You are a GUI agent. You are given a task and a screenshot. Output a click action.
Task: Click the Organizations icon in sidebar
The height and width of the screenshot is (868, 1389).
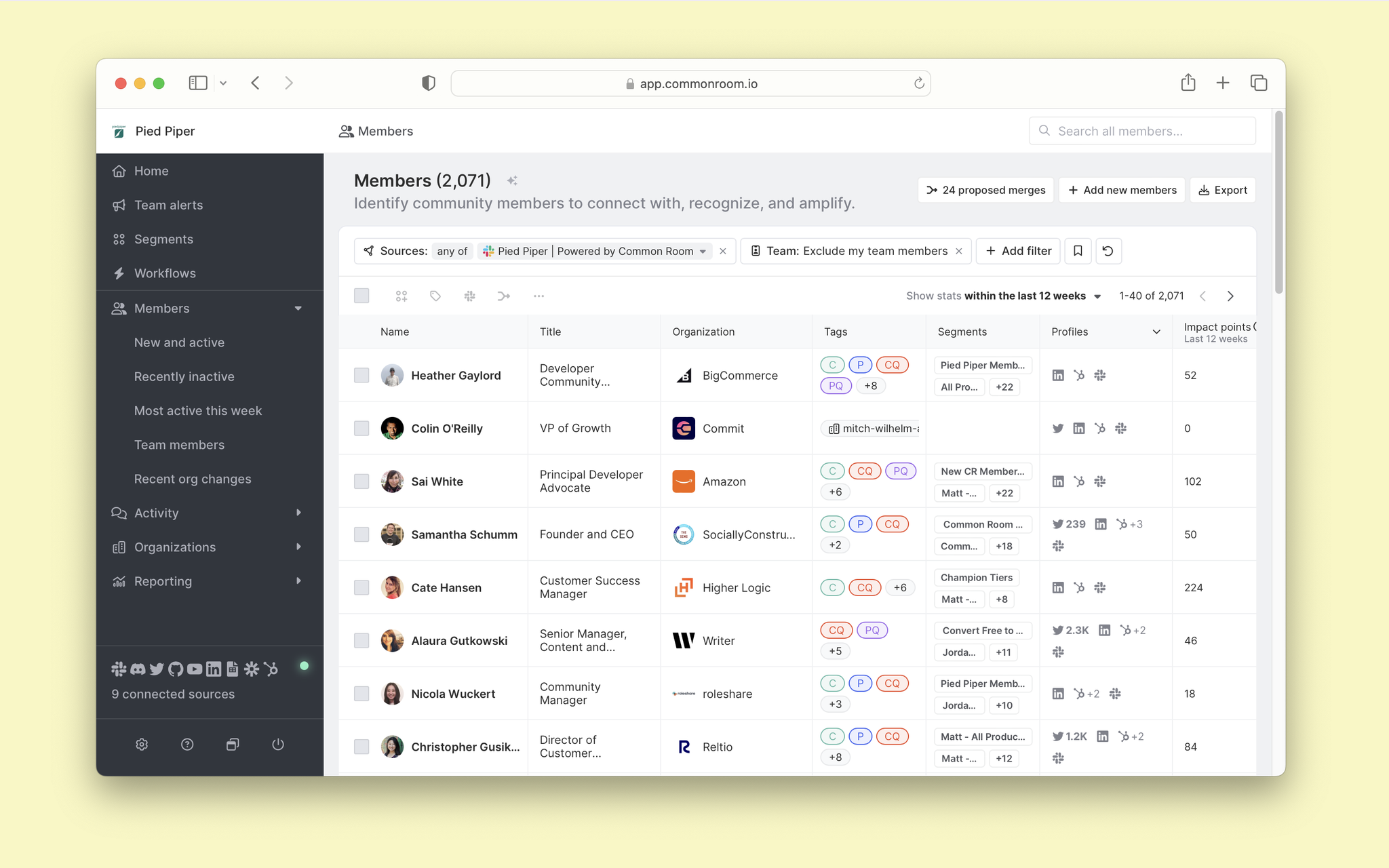119,546
